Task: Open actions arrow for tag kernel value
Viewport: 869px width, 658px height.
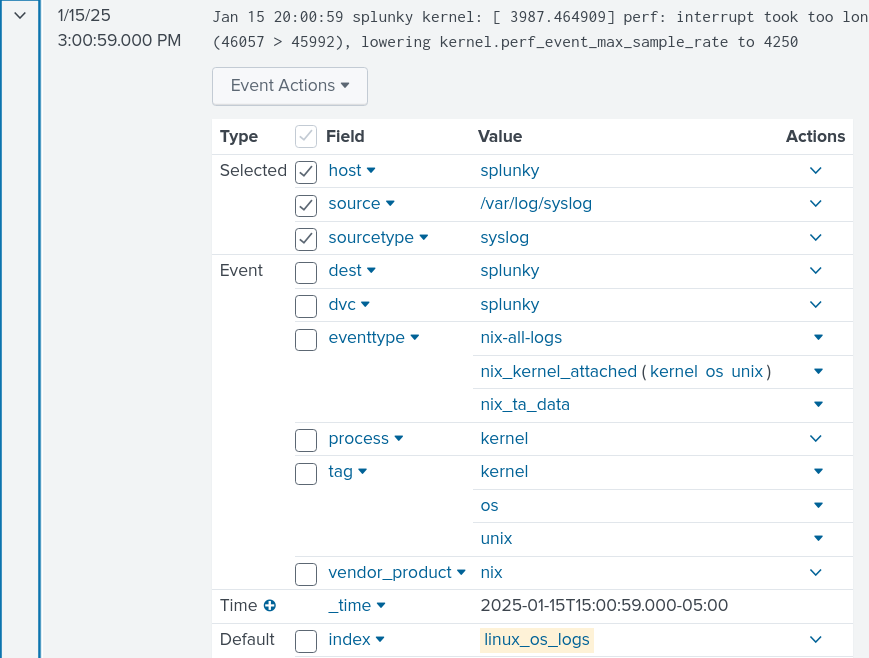Action: [818, 471]
